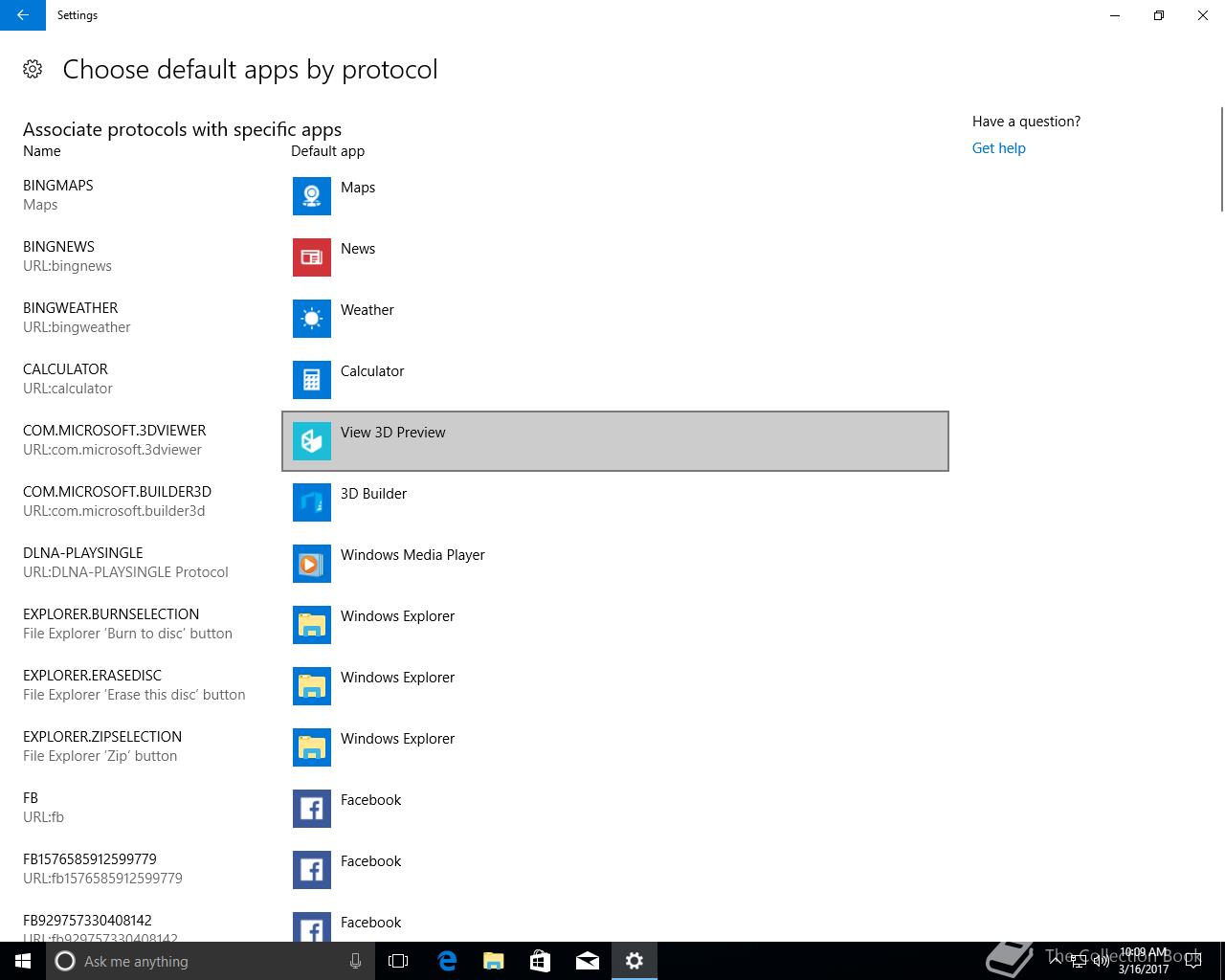Click the 3D Builder app icon
The width and height of the screenshot is (1225, 980).
click(x=312, y=502)
